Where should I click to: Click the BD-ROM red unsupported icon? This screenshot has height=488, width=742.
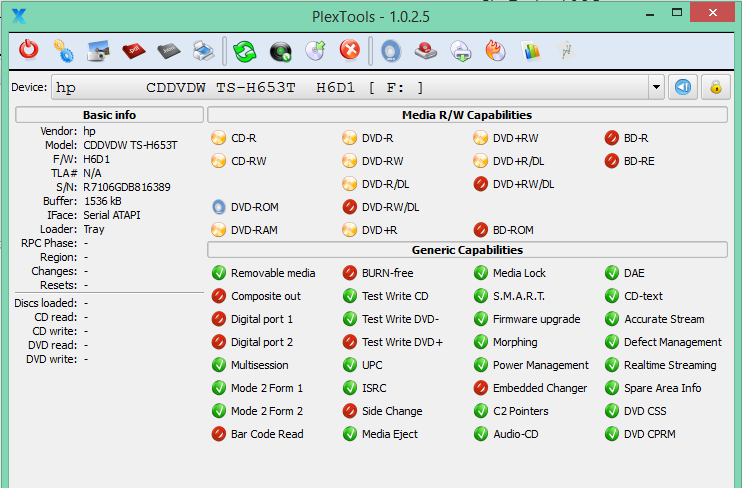click(x=481, y=230)
